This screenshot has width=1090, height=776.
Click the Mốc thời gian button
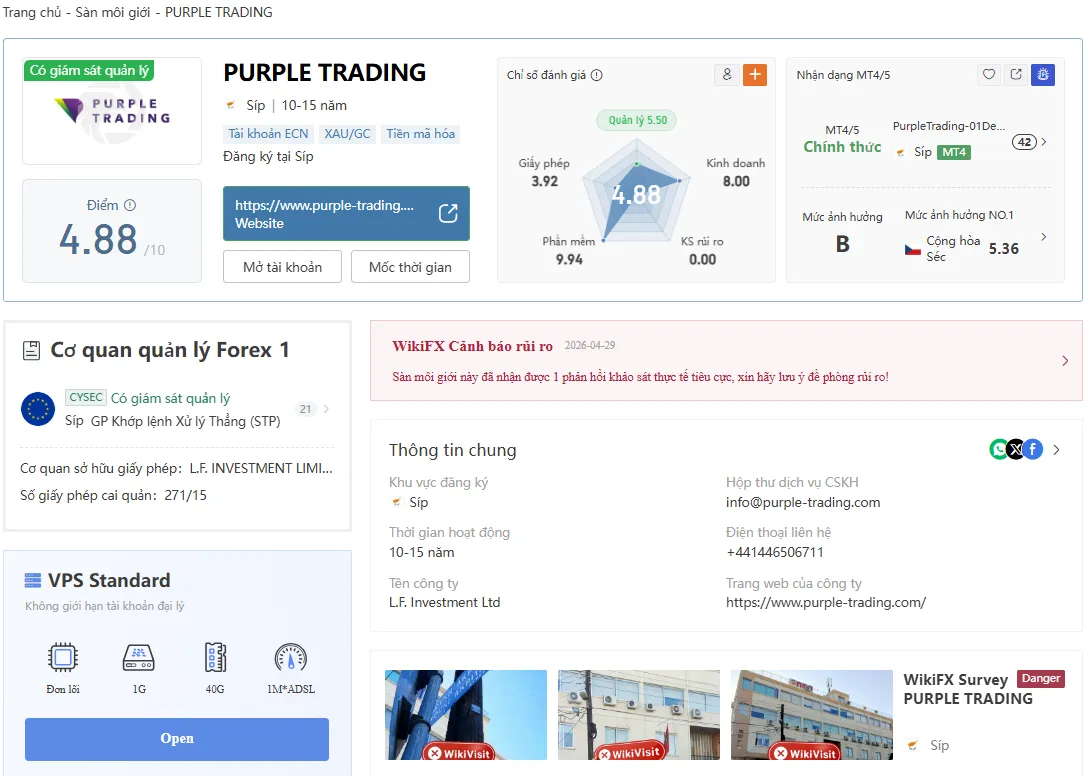[410, 267]
